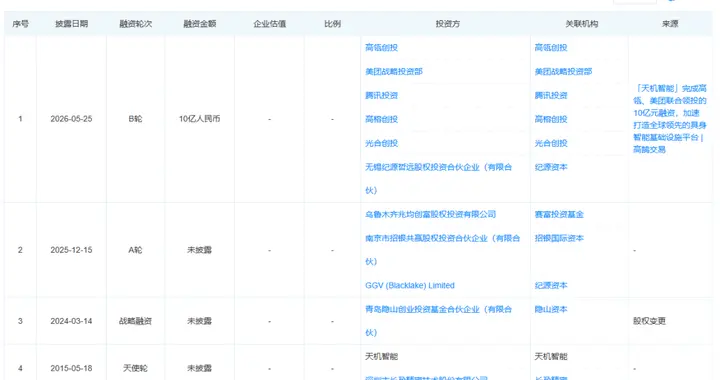This screenshot has width=720, height=380.
Task: Select 未披露 amount in the A轮 row
Action: (199, 250)
